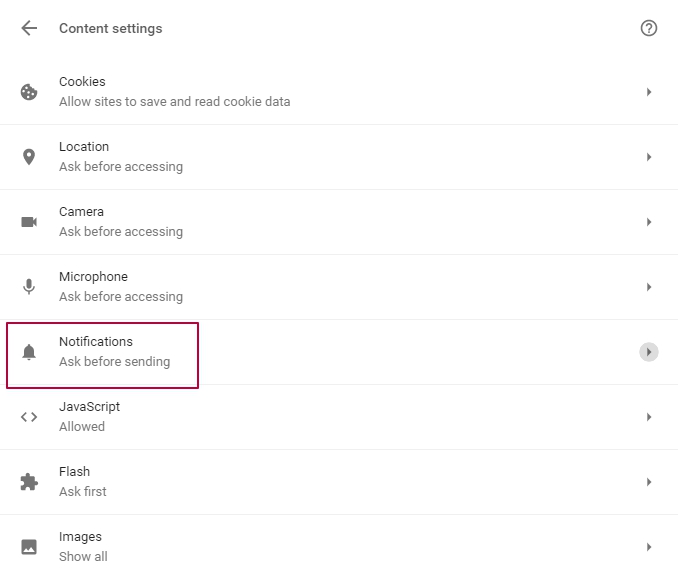Open the JavaScript settings entry
The image size is (678, 576).
click(339, 417)
